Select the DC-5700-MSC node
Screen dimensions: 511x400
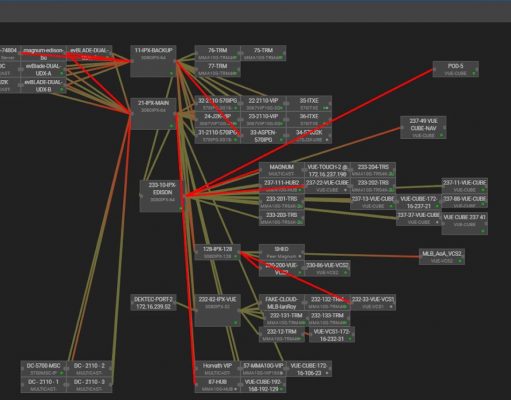[44, 368]
